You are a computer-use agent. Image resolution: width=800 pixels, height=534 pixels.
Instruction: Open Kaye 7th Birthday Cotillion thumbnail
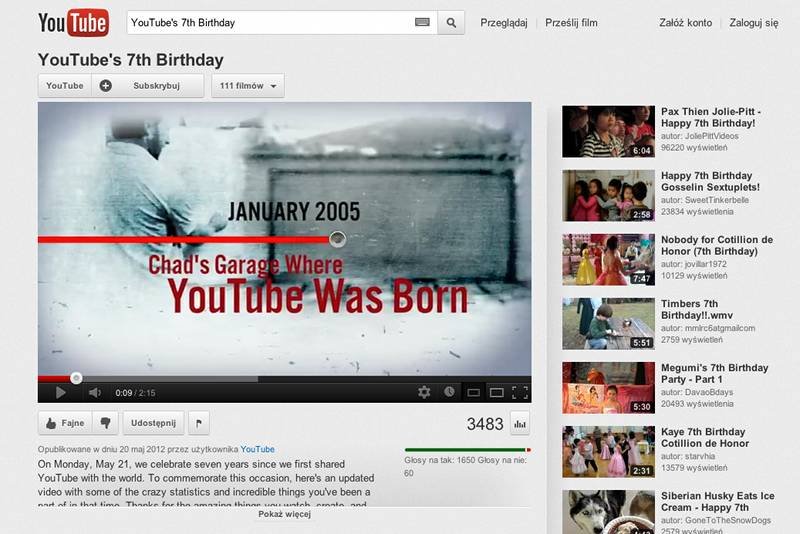click(608, 451)
